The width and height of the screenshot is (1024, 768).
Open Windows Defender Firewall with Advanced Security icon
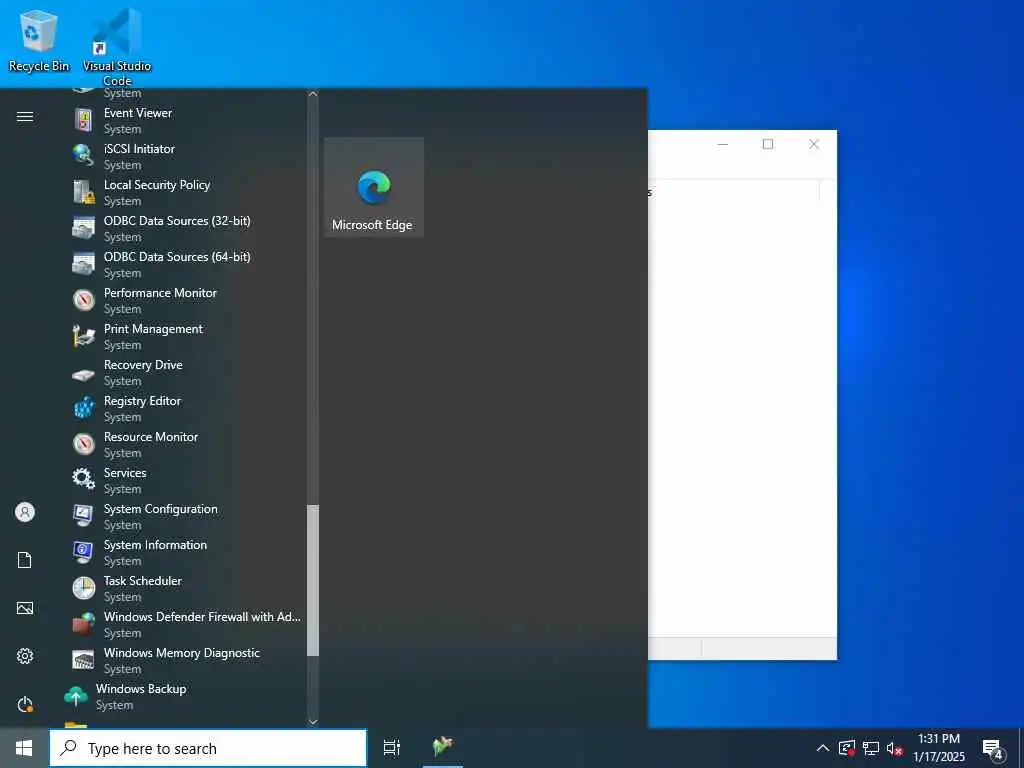83,623
